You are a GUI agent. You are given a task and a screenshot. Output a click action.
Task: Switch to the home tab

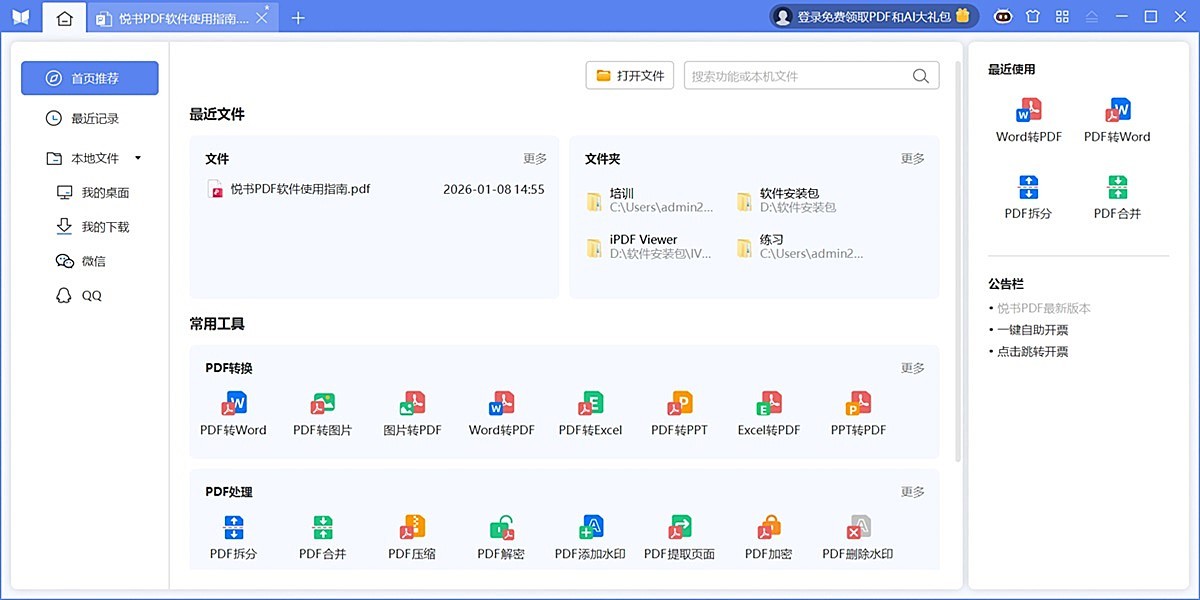tap(64, 16)
